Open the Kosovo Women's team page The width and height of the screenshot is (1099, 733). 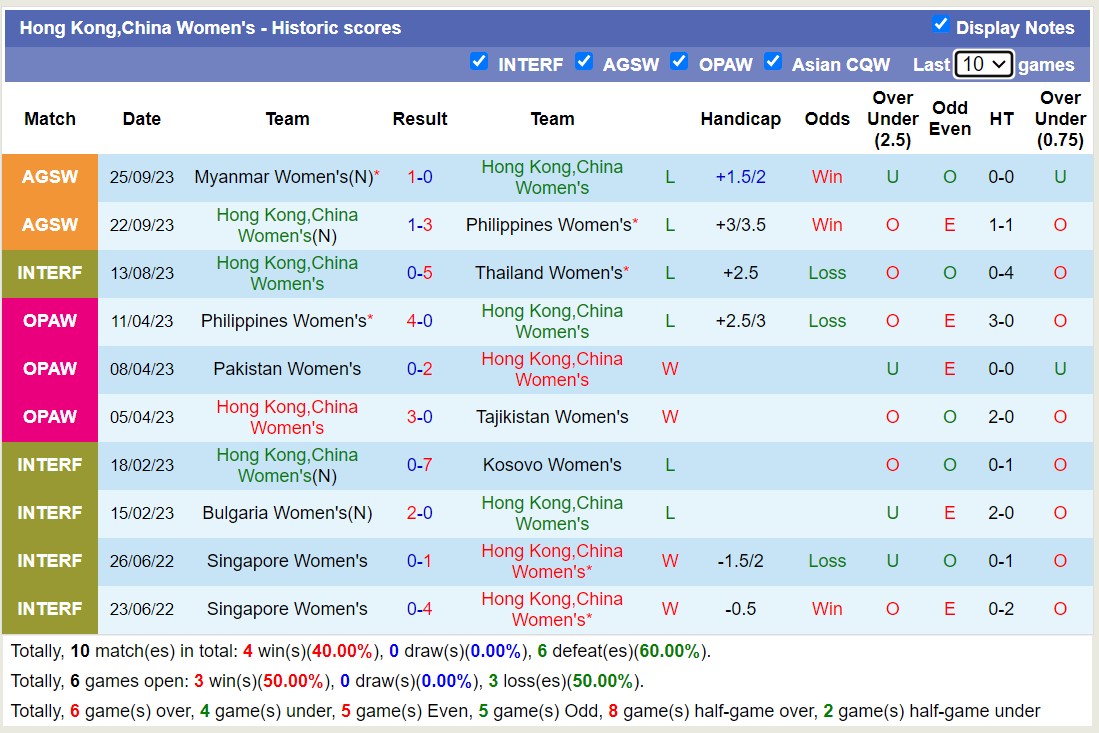pos(552,465)
